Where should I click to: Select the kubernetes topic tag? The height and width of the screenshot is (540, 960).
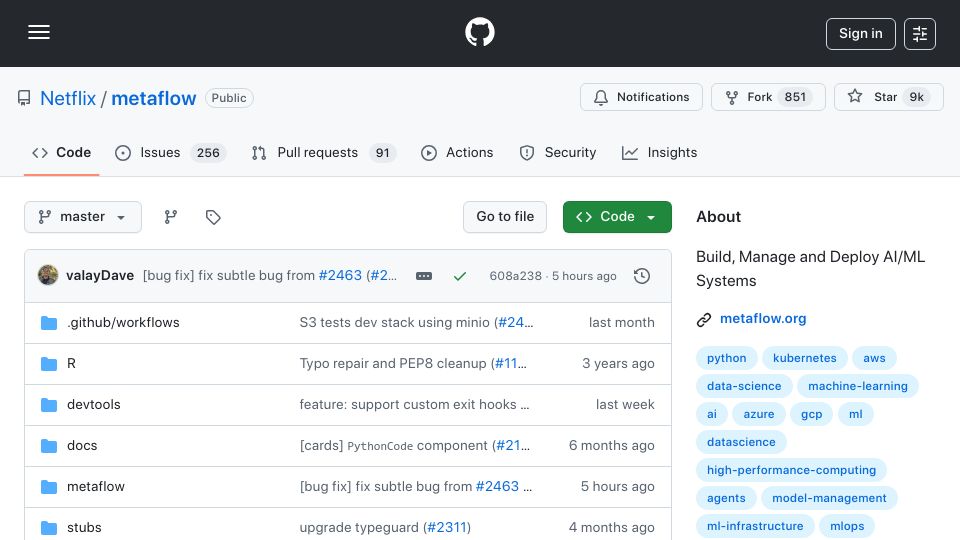pos(804,358)
